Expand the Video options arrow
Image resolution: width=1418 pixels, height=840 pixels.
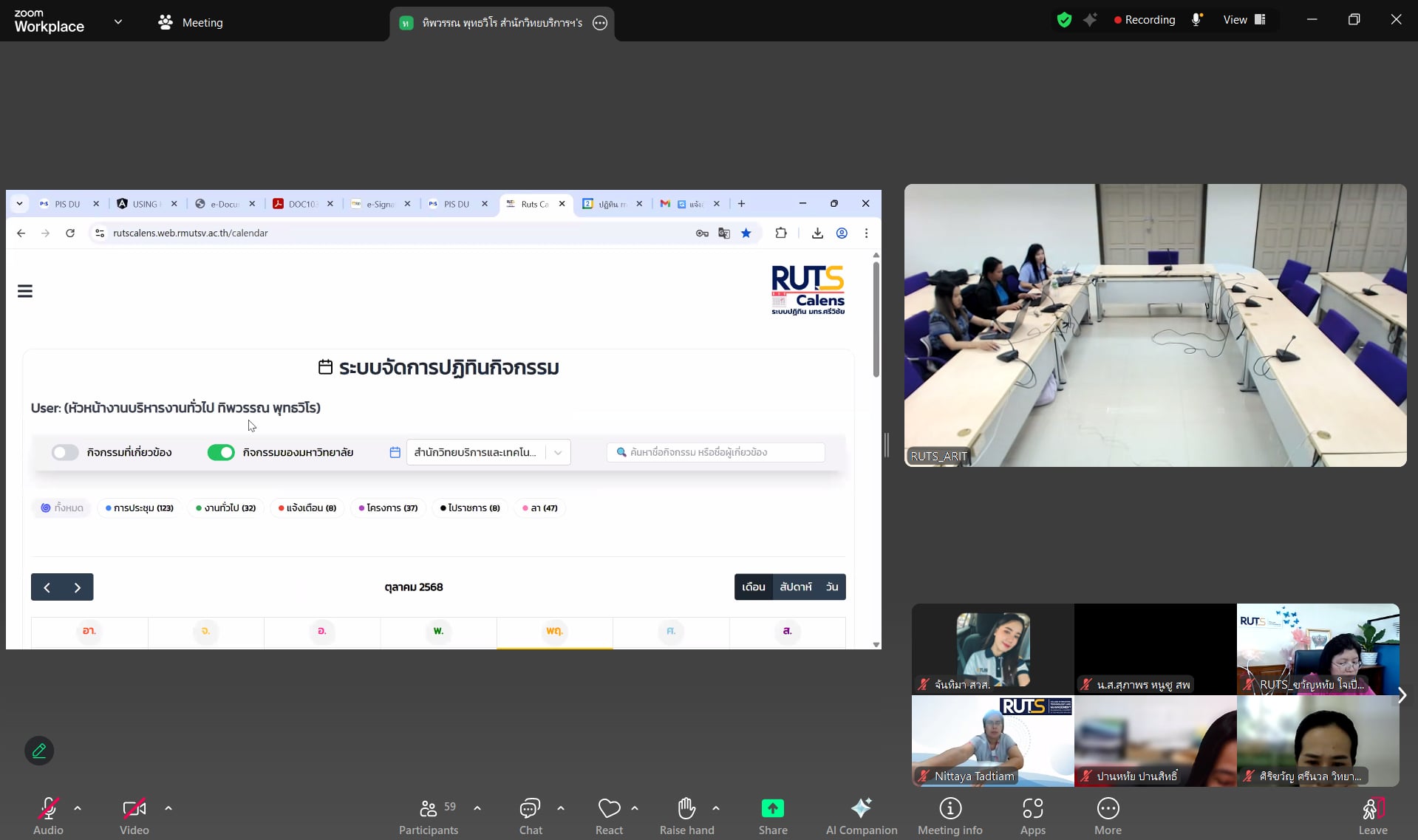coord(168,808)
